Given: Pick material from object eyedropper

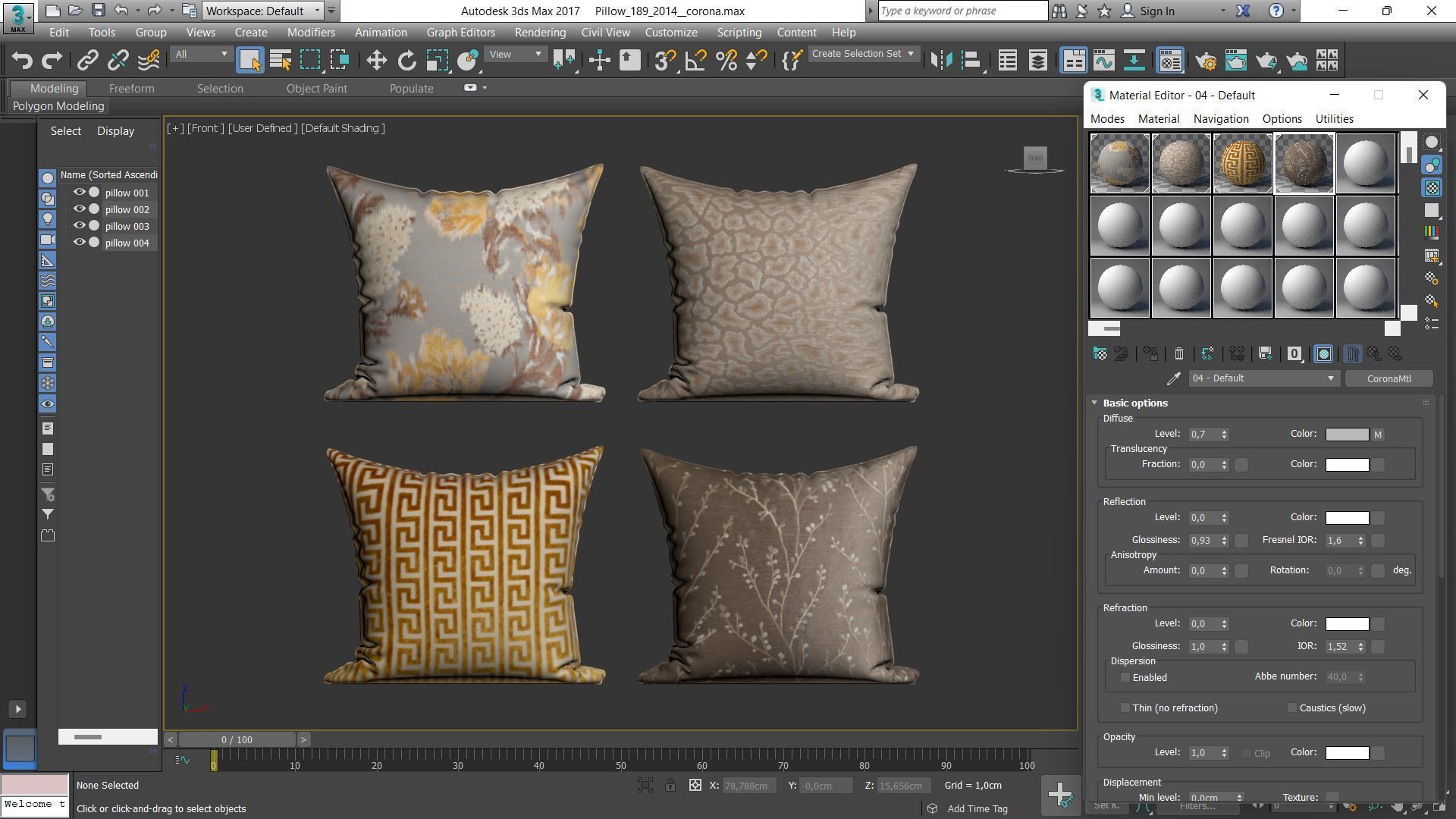Looking at the screenshot, I should coord(1173,378).
